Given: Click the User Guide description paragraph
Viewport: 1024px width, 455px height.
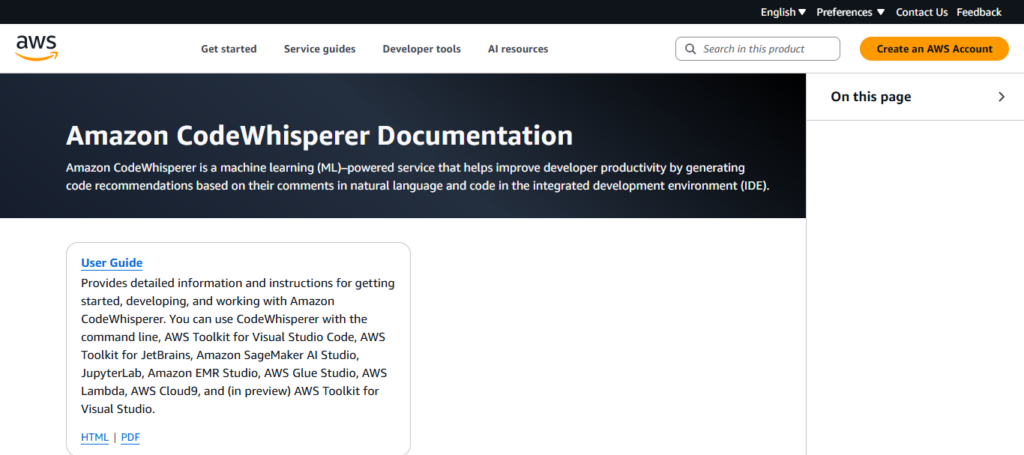Looking at the screenshot, I should pos(238,347).
